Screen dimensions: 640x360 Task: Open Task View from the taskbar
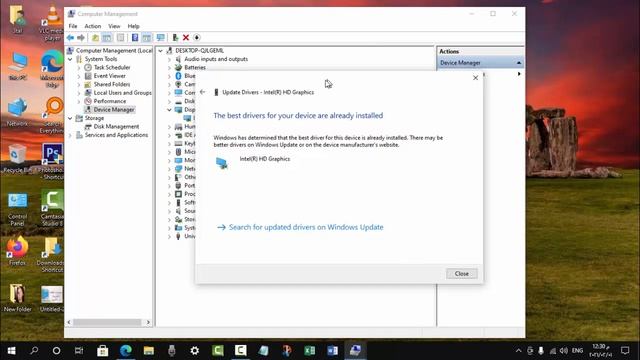pos(79,351)
